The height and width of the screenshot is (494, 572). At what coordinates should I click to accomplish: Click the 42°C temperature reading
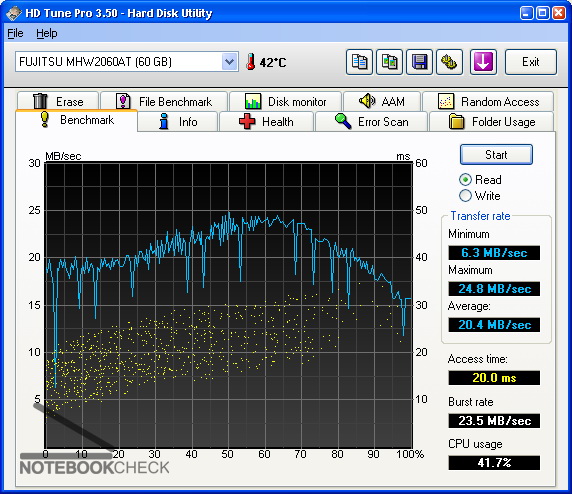point(273,62)
